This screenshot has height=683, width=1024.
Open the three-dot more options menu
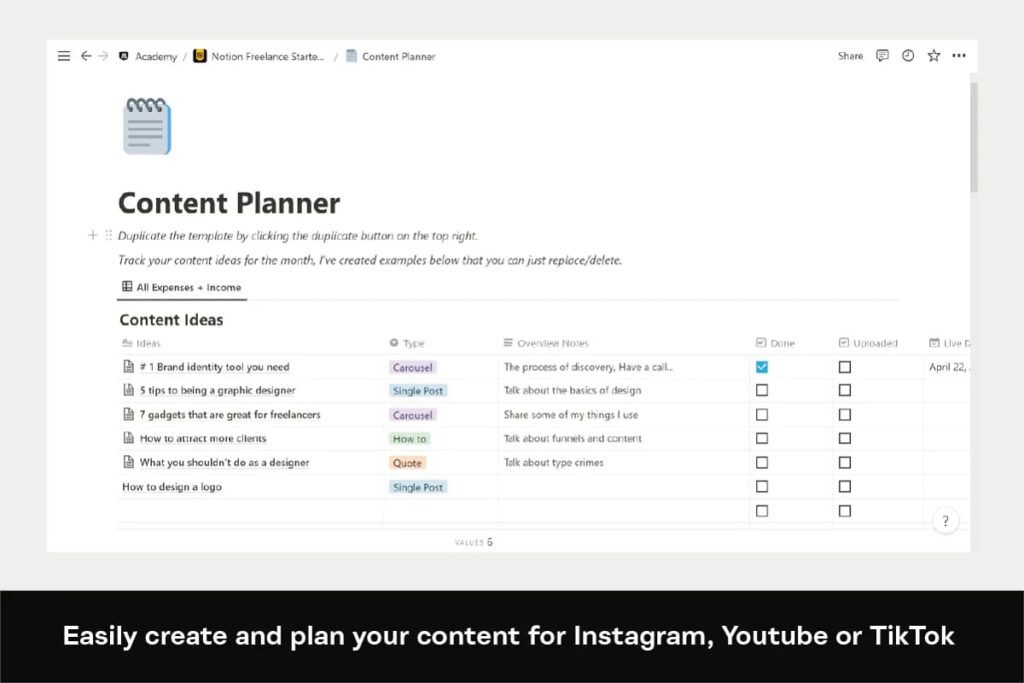(x=958, y=56)
